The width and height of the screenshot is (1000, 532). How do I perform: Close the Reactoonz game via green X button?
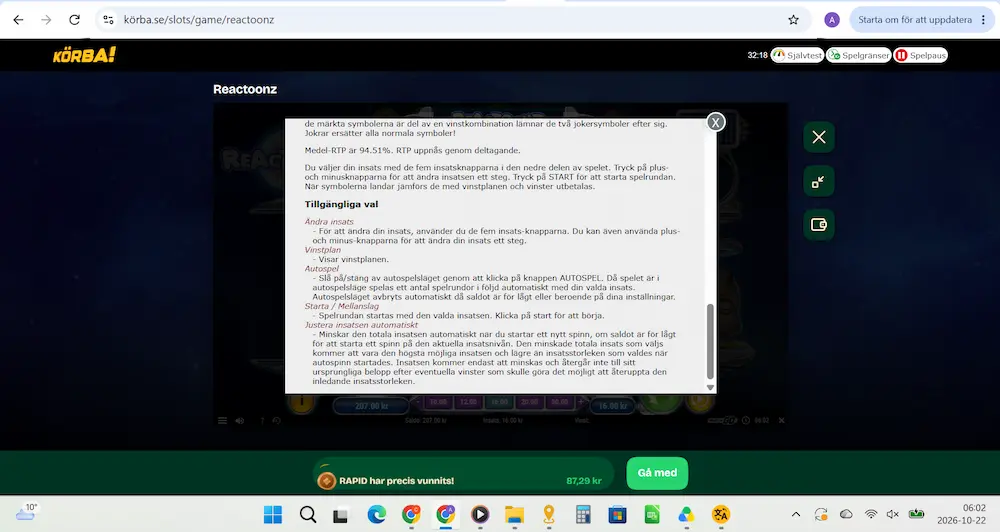point(819,137)
